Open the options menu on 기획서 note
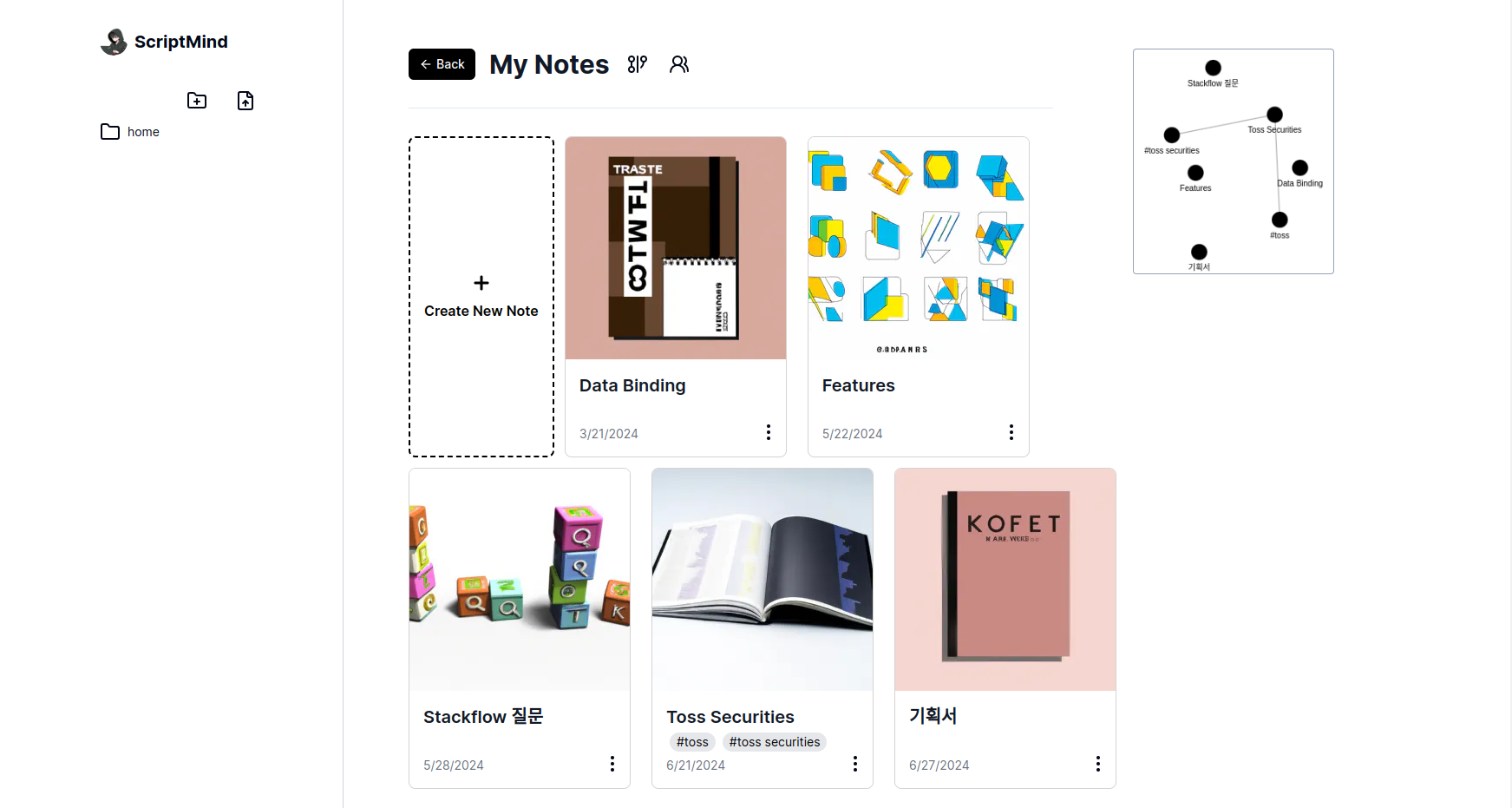Screen dimensions: 1512x808 click(1098, 764)
